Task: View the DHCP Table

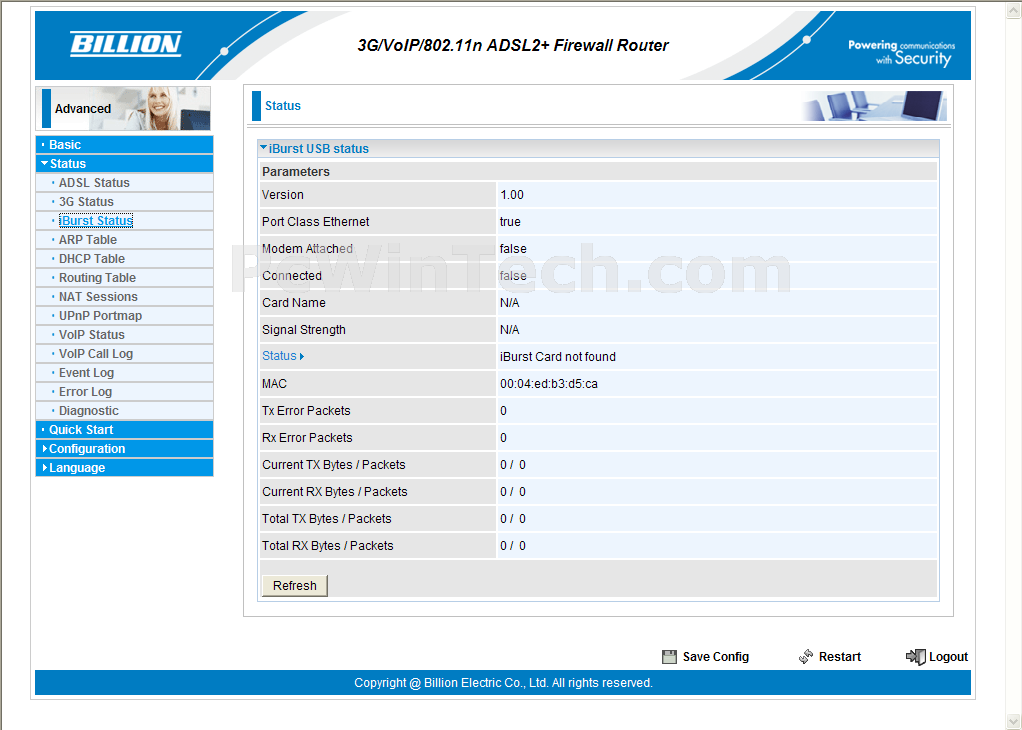Action: (92, 258)
